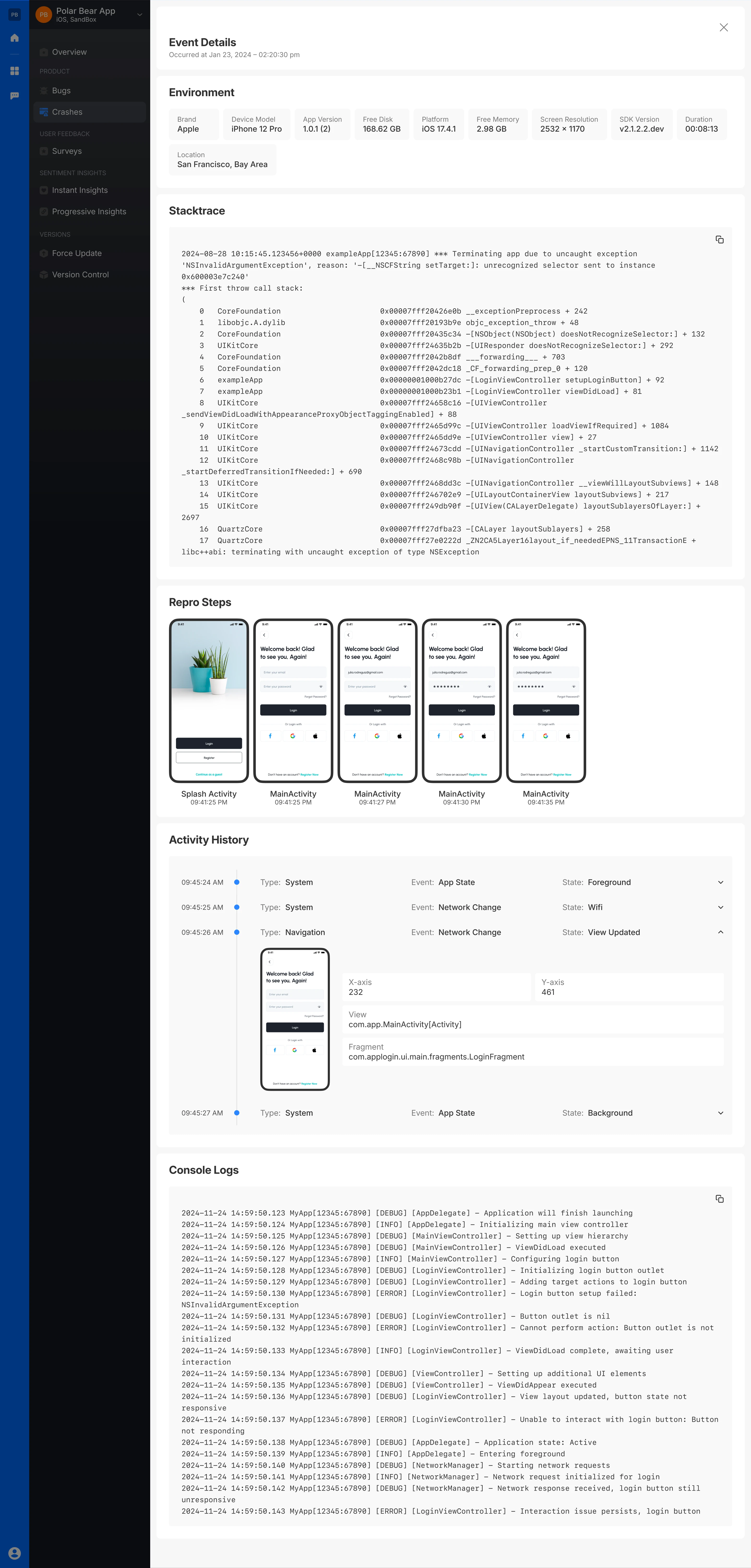Expand the 09:45:25 AM Wifi activity row
Screen dimensions: 751x1568
click(x=720, y=907)
